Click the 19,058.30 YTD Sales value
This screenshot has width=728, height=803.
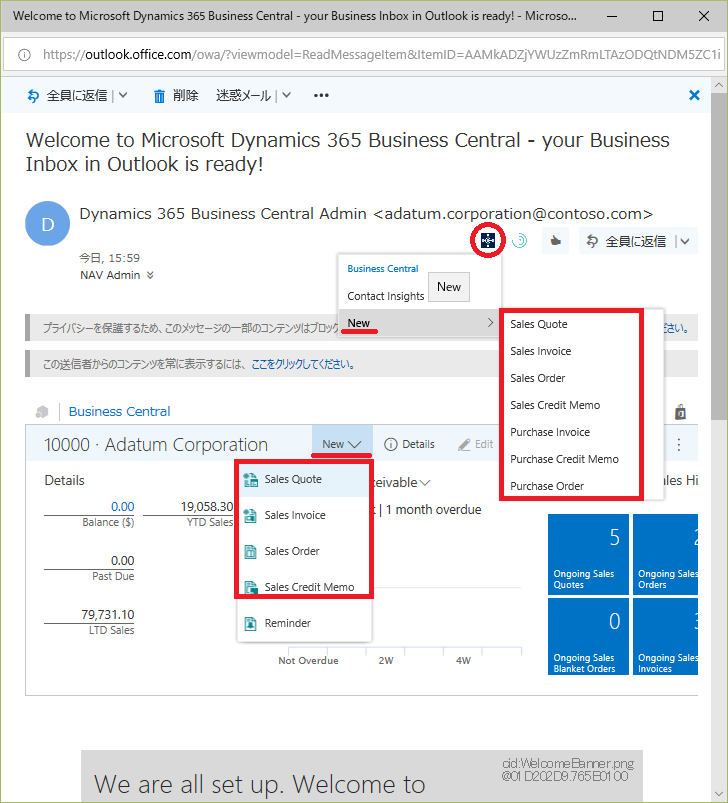pyautogui.click(x=207, y=506)
